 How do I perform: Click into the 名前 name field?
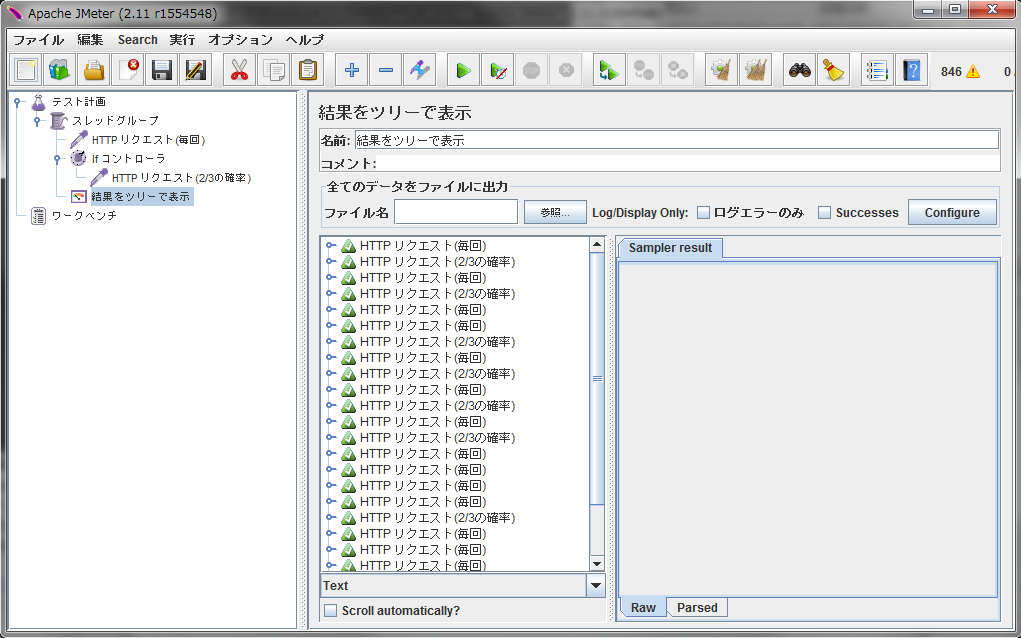[676, 140]
